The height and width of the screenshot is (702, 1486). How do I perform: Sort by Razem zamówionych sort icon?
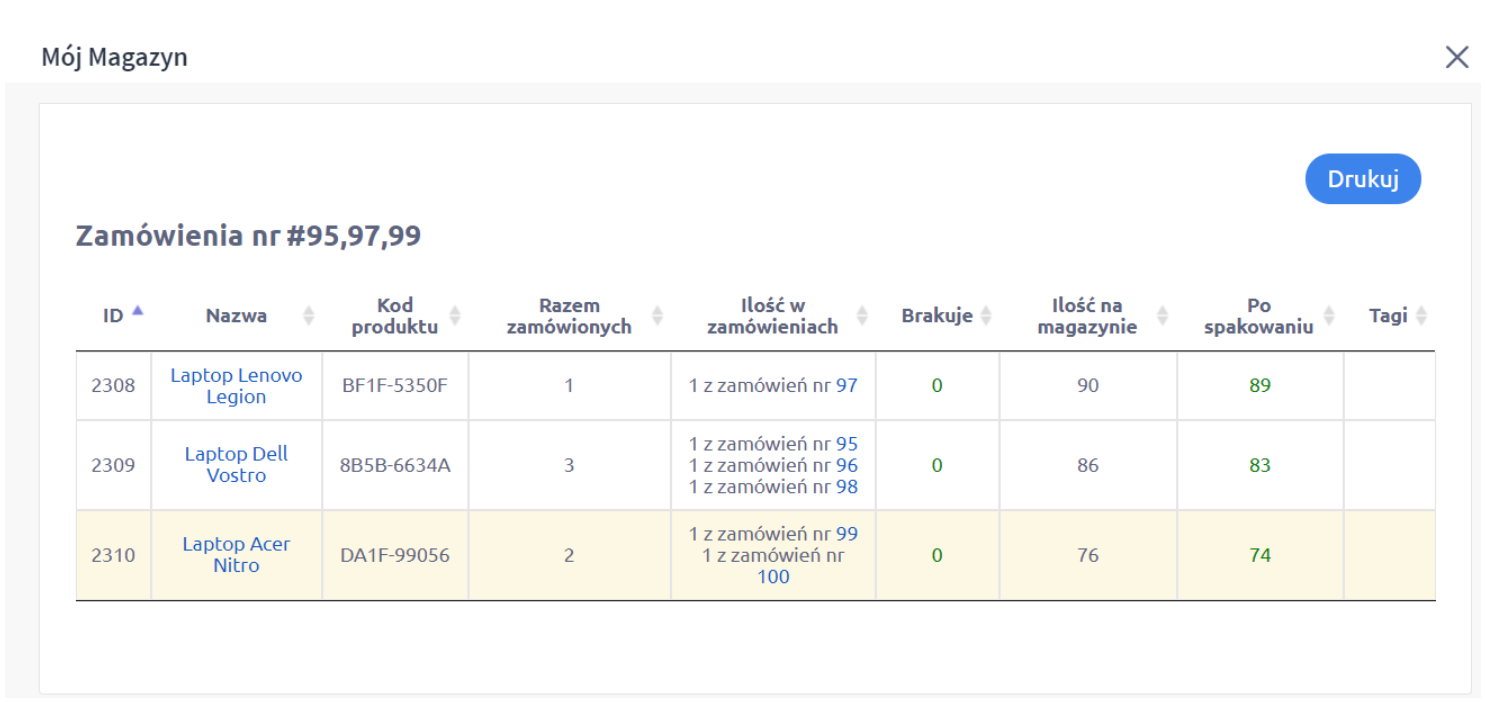(x=657, y=316)
